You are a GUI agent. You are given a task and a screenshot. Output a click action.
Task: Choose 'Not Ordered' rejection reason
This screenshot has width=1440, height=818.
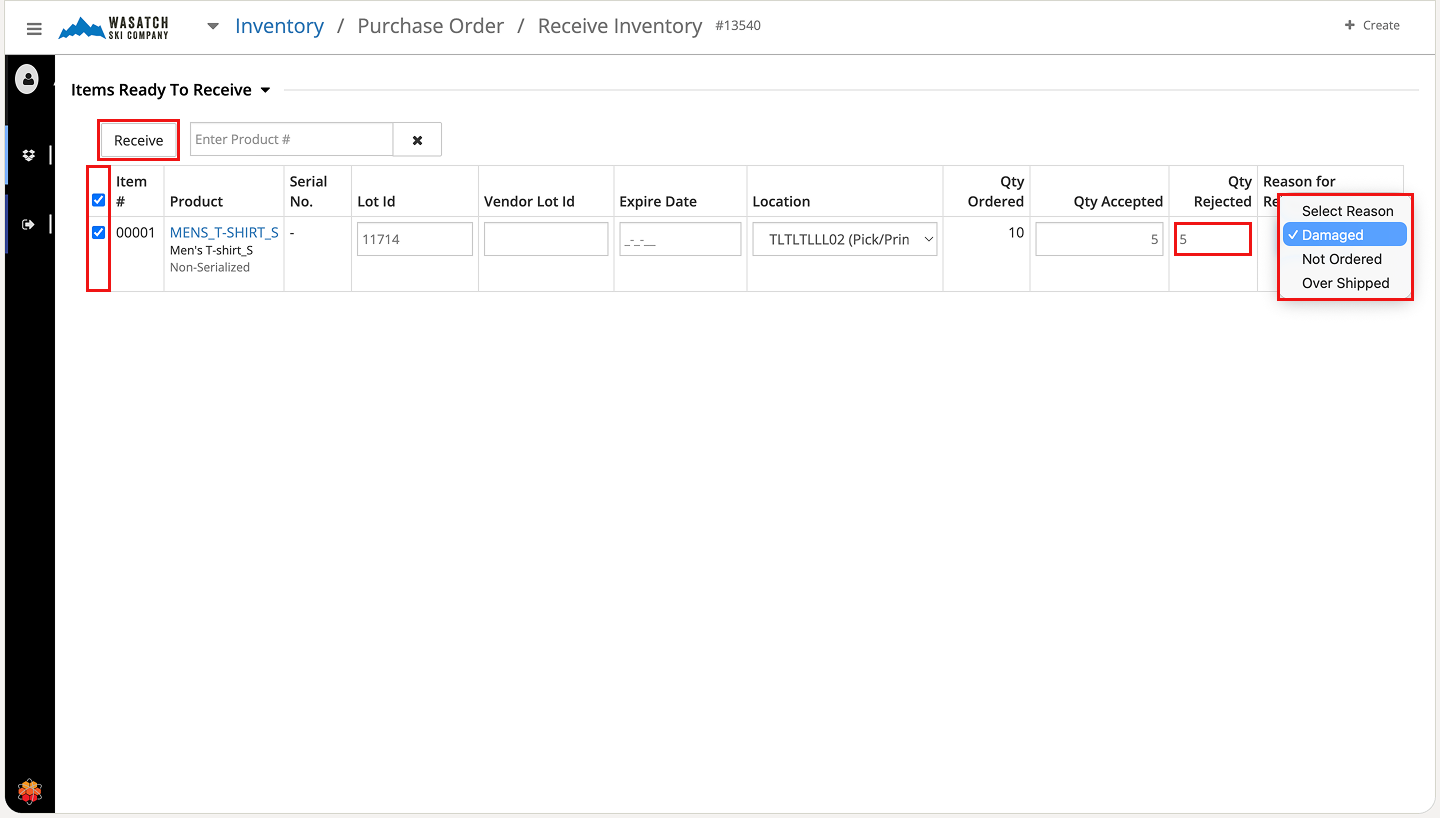tap(1341, 259)
